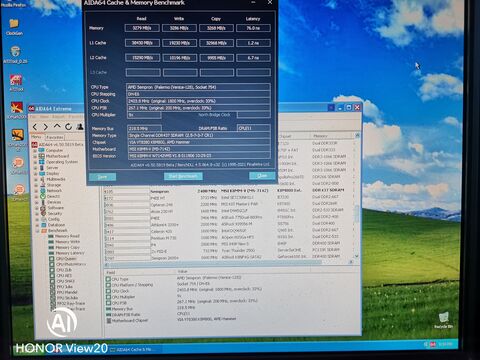The image size is (480, 360).
Task: Click the Chipset column header in results
Action: pos(293,136)
